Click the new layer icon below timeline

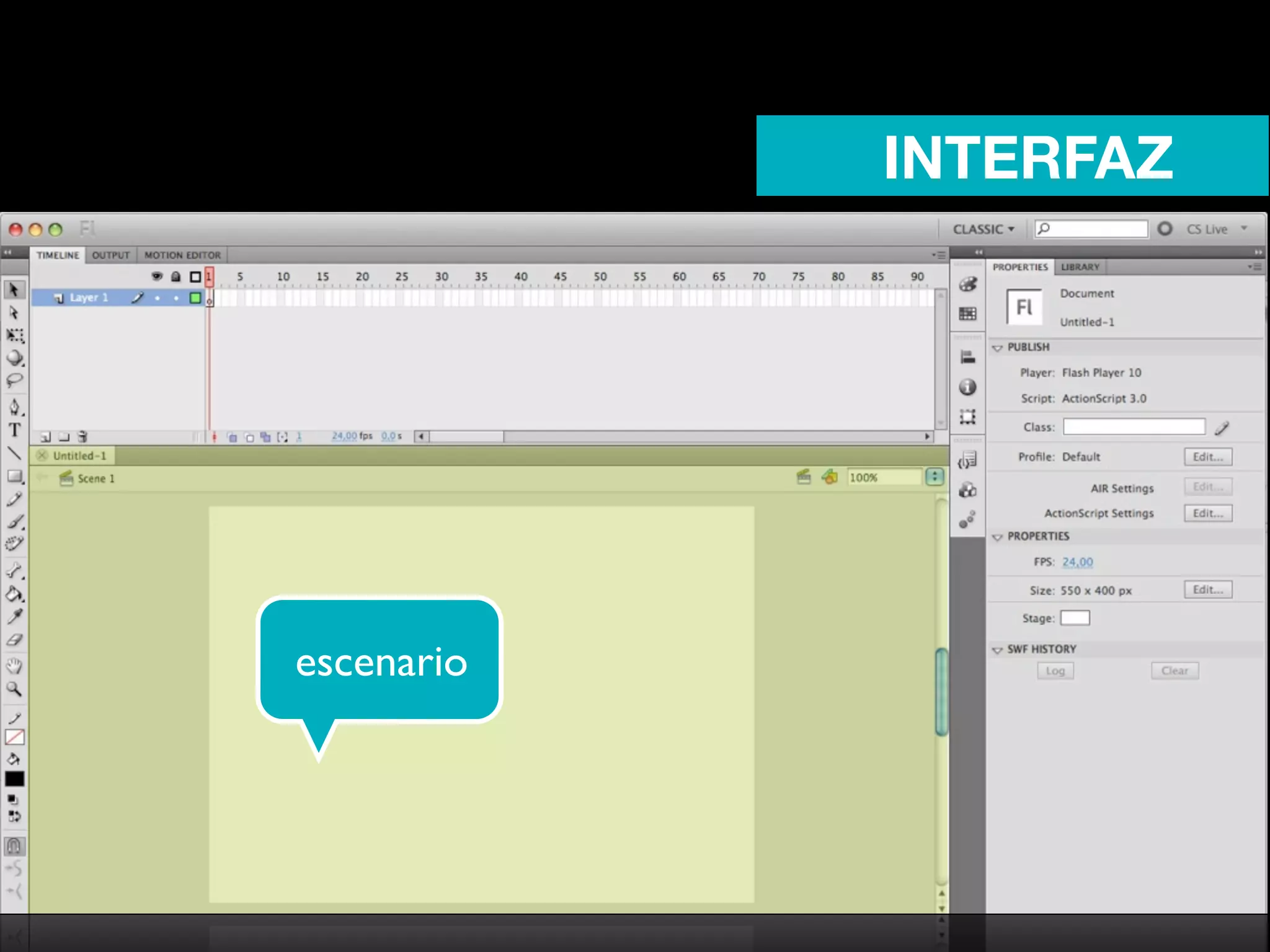45,437
